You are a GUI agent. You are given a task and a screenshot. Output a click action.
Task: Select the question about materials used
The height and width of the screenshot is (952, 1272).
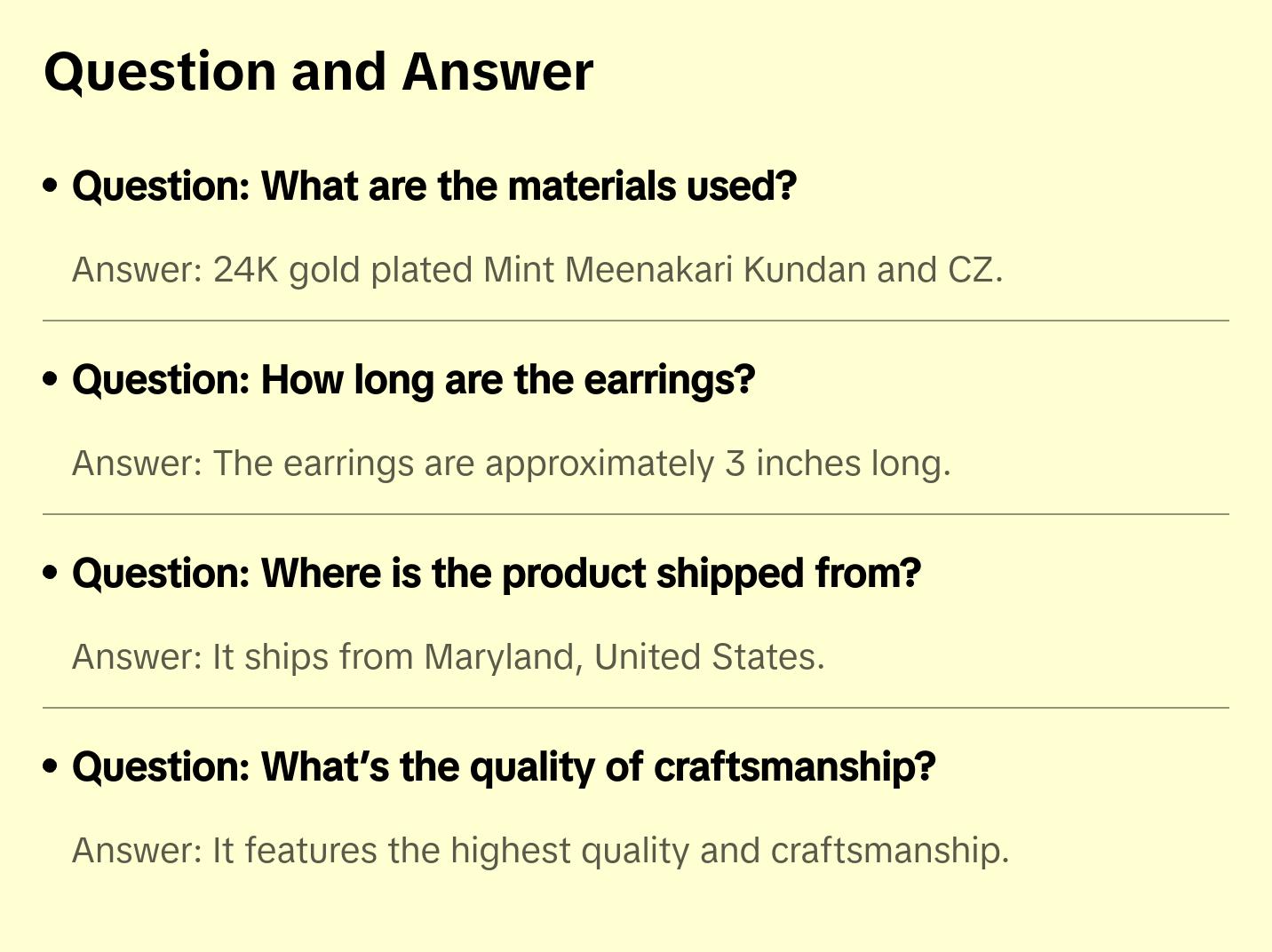[x=434, y=186]
